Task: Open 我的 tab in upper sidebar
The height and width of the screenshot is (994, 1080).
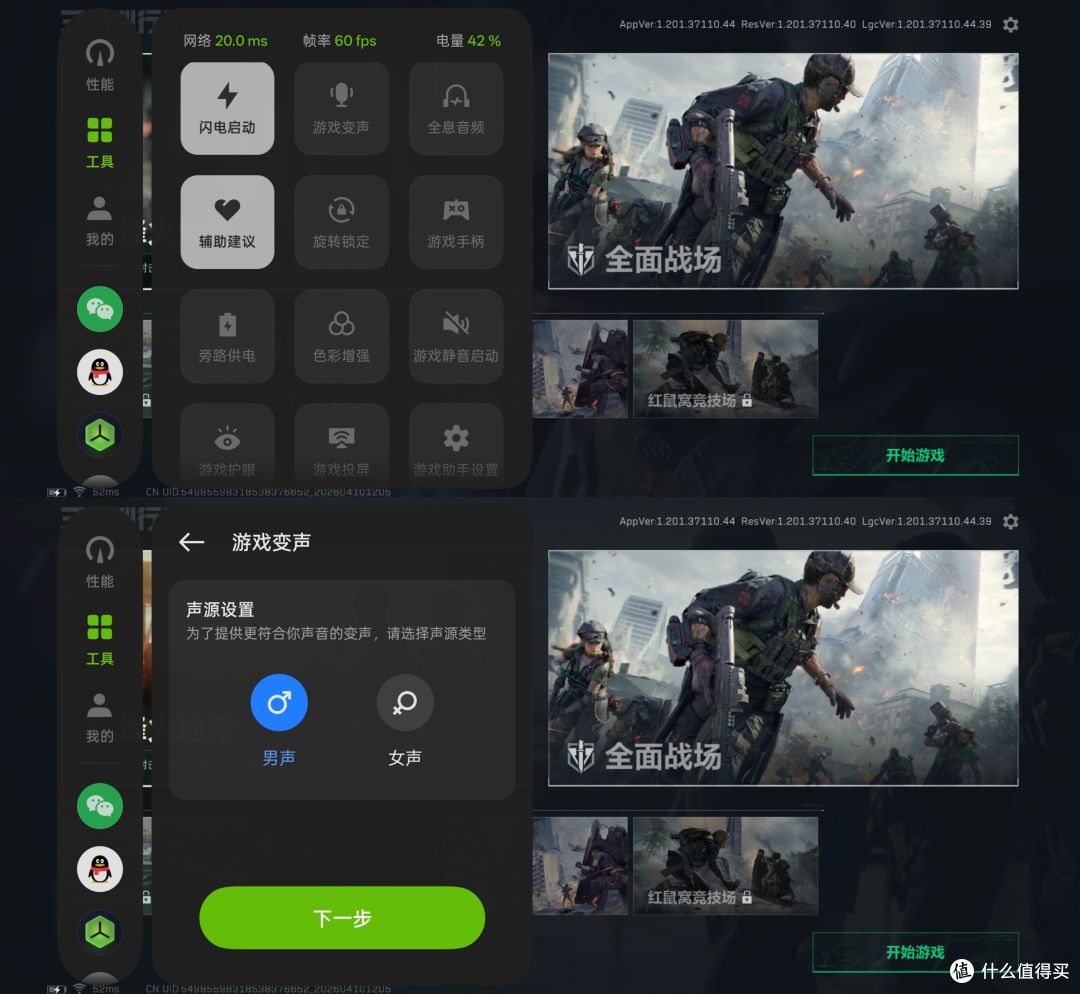Action: coord(100,221)
